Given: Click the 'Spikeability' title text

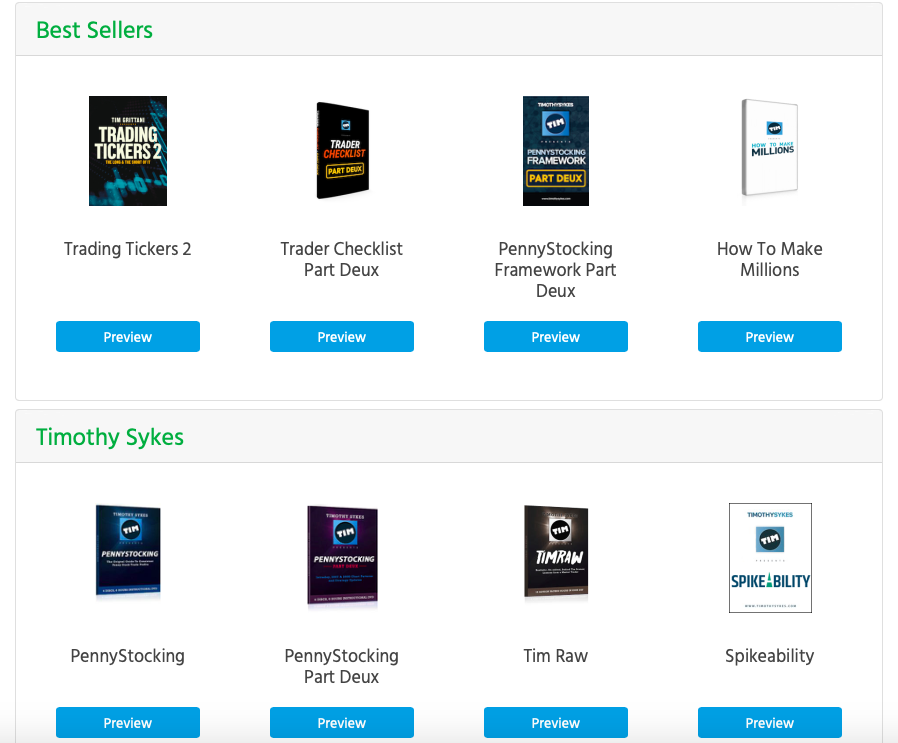Looking at the screenshot, I should coord(770,656).
